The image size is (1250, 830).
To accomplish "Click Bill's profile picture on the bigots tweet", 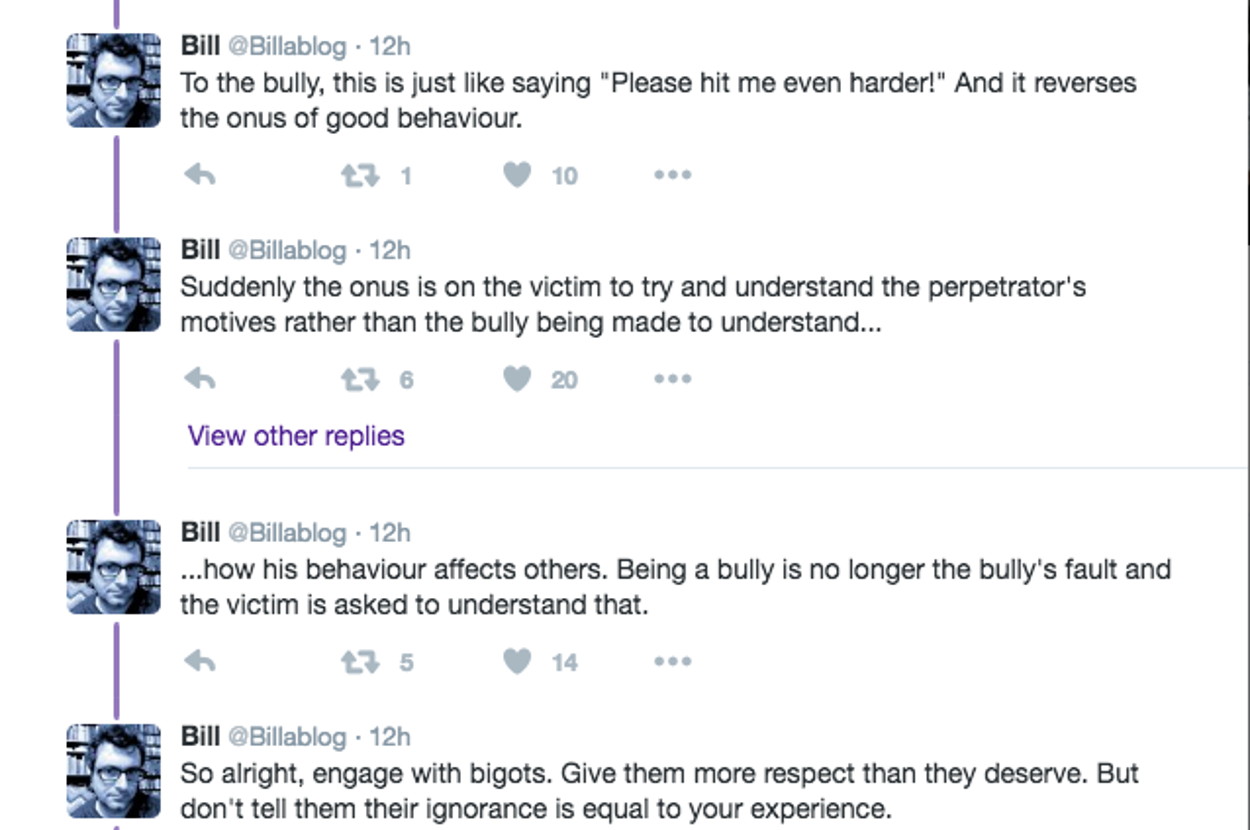I will (x=114, y=771).
